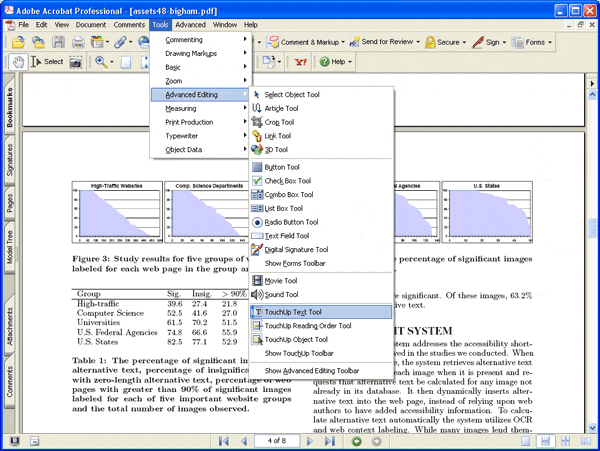
Task: Open the Print Production submenu
Action: [x=201, y=122]
